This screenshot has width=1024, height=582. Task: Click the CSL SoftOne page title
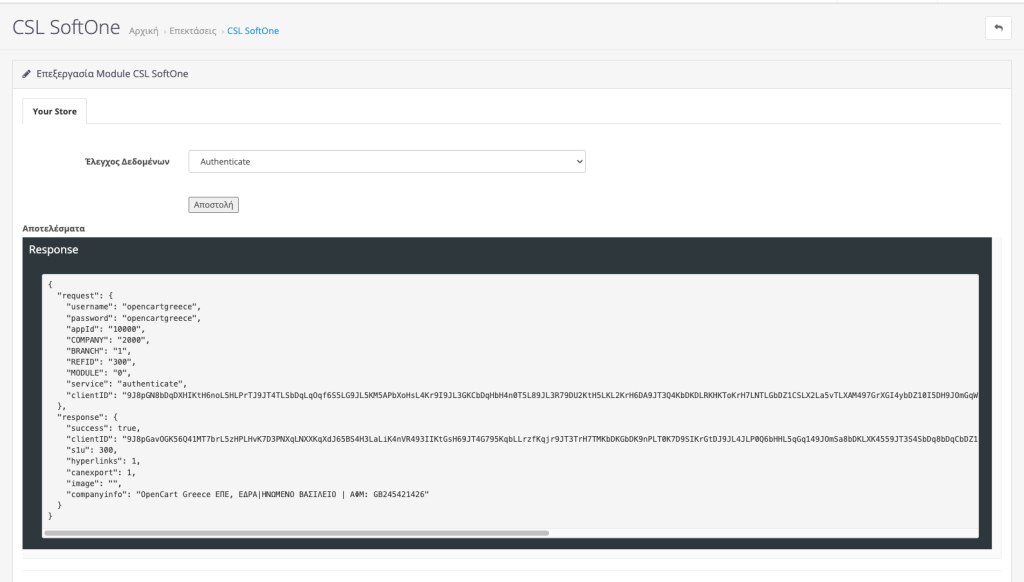tap(66, 27)
